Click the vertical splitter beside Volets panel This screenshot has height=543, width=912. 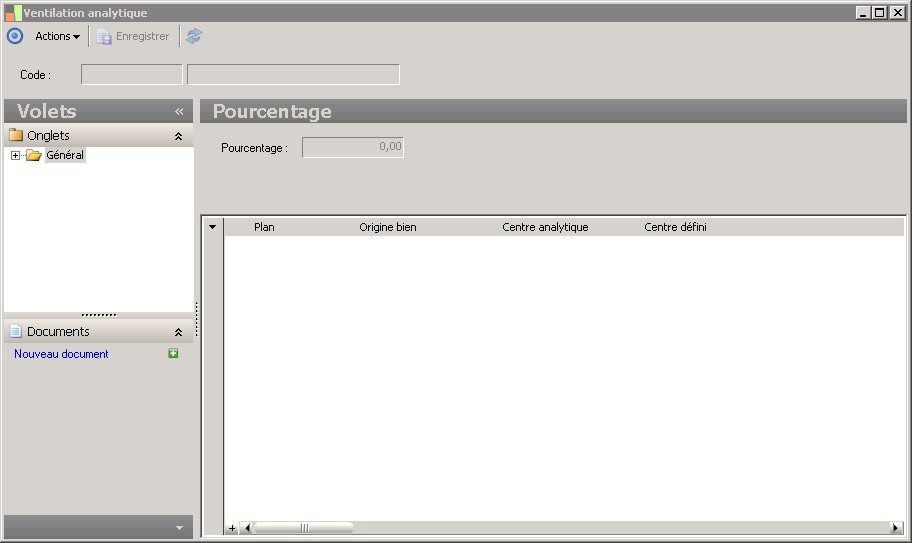[x=197, y=319]
